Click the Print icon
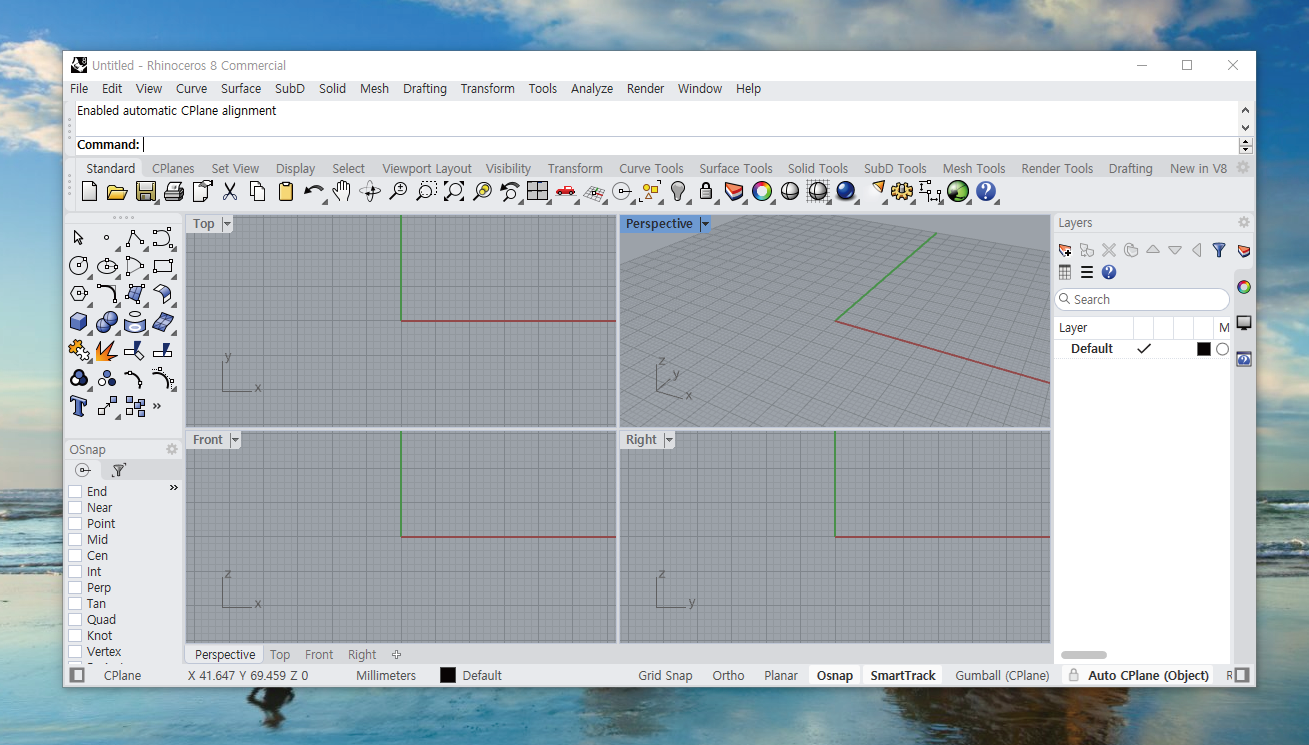Screen dimensions: 1309x745 (173, 192)
